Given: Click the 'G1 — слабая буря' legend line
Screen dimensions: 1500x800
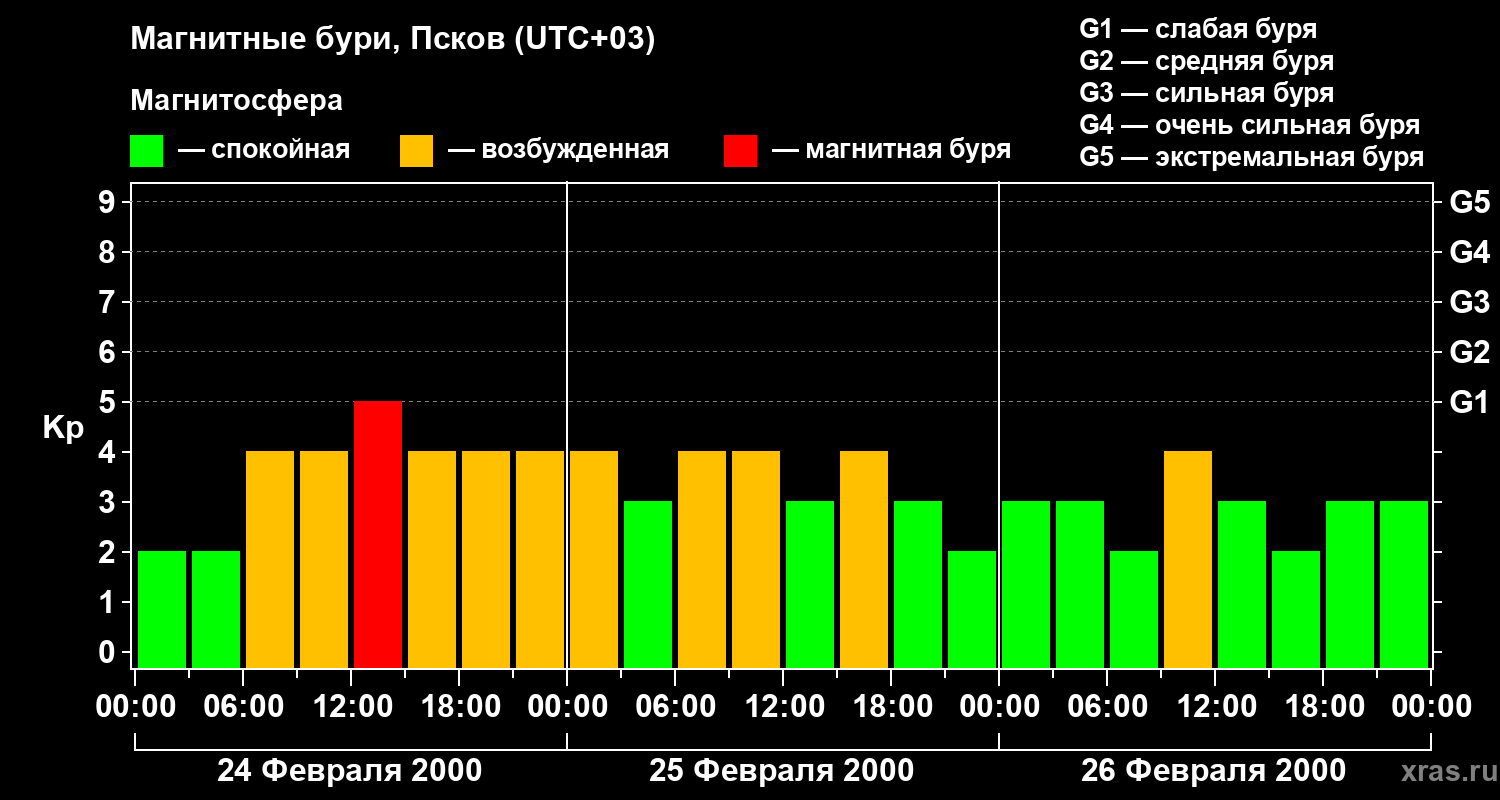Looking at the screenshot, I should (x=1198, y=29).
